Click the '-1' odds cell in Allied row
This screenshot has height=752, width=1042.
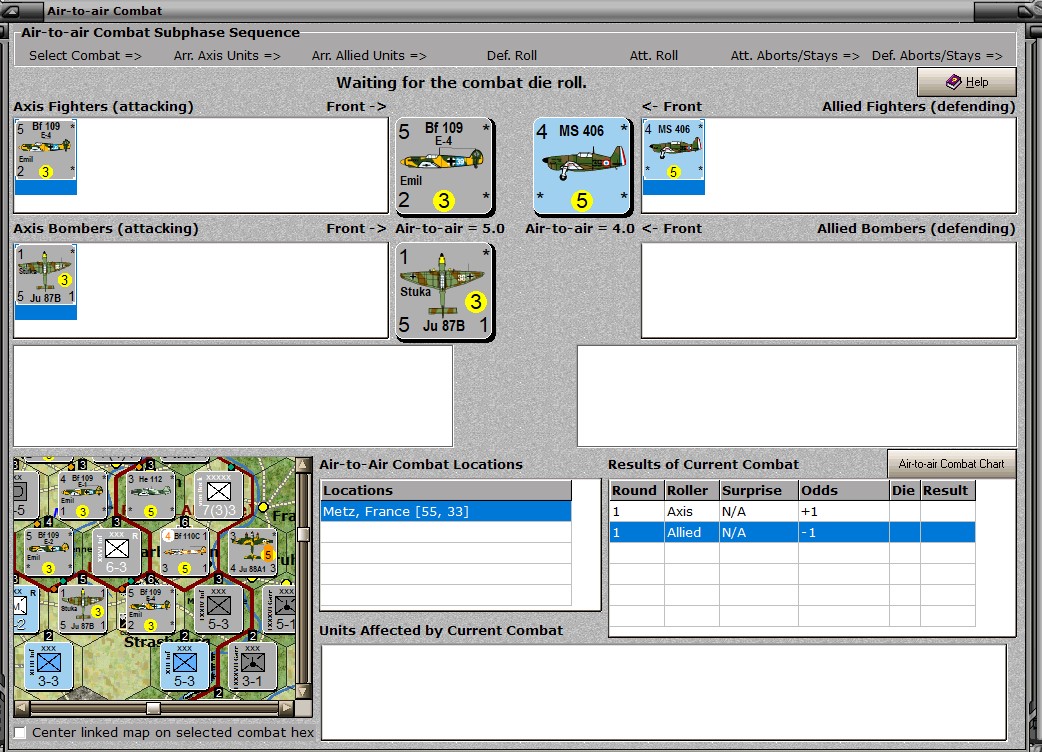pos(843,532)
